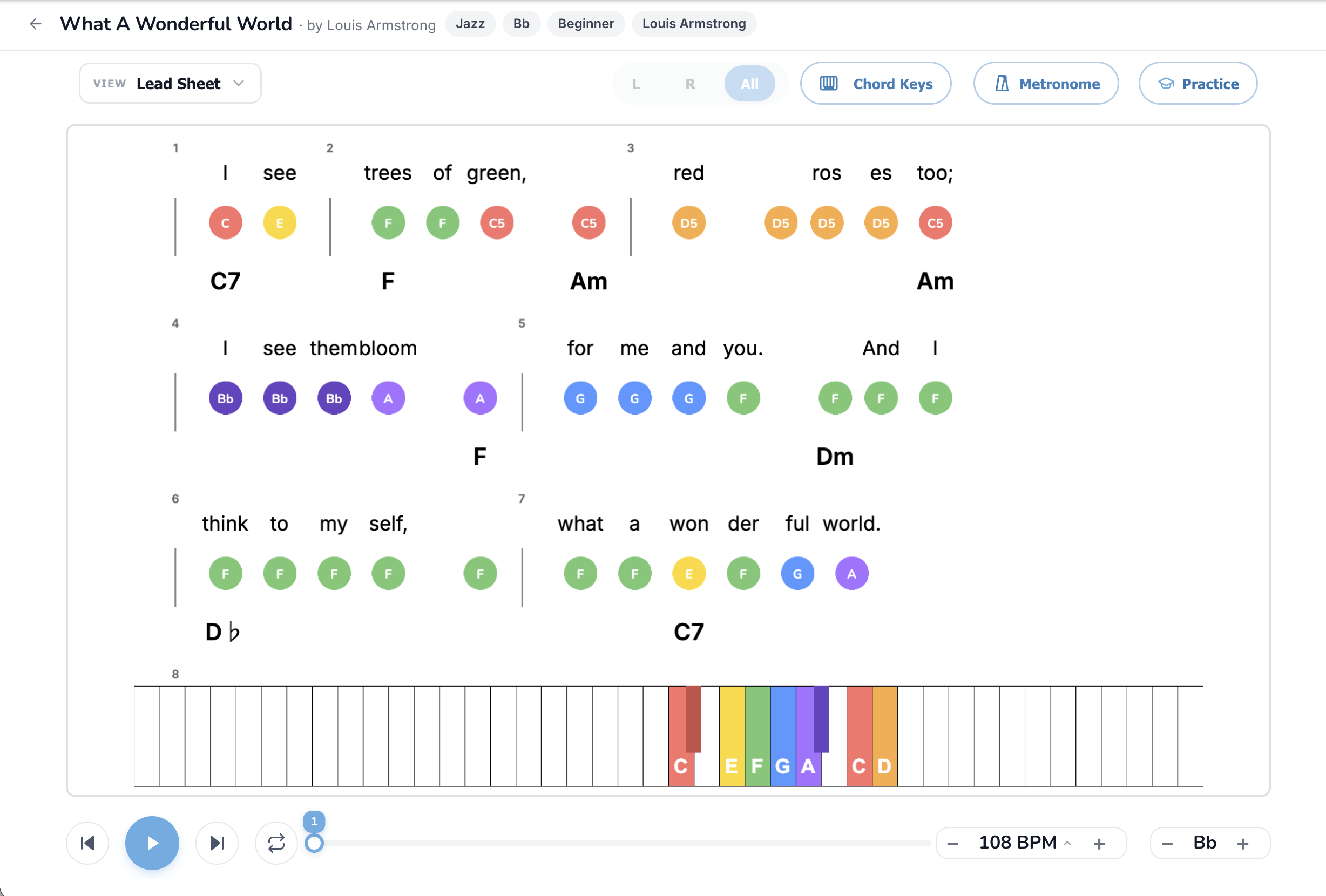Click the Dm chord symbol
The width and height of the screenshot is (1326, 896).
click(835, 457)
